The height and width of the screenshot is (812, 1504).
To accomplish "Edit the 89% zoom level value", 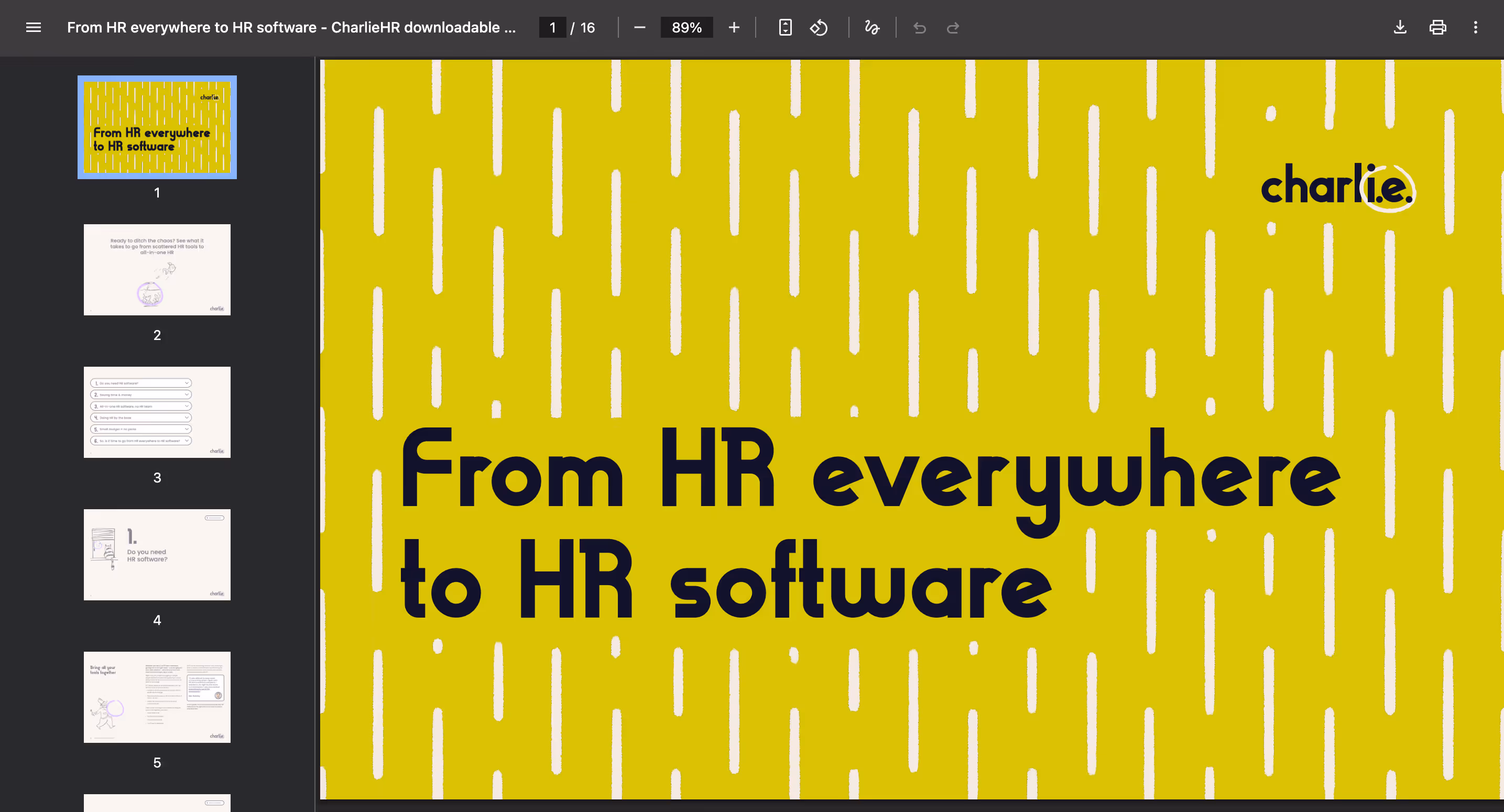I will (x=686, y=27).
